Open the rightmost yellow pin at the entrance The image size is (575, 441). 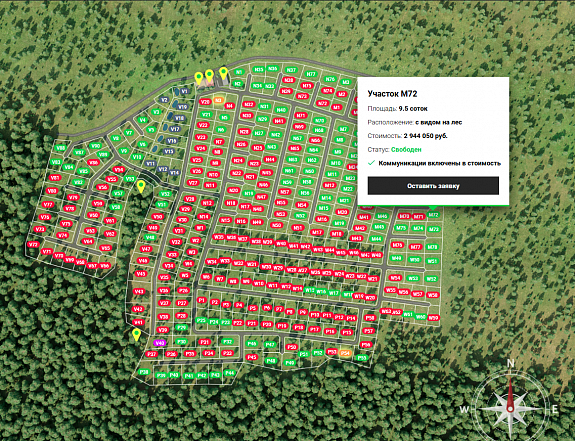pyautogui.click(x=223, y=74)
